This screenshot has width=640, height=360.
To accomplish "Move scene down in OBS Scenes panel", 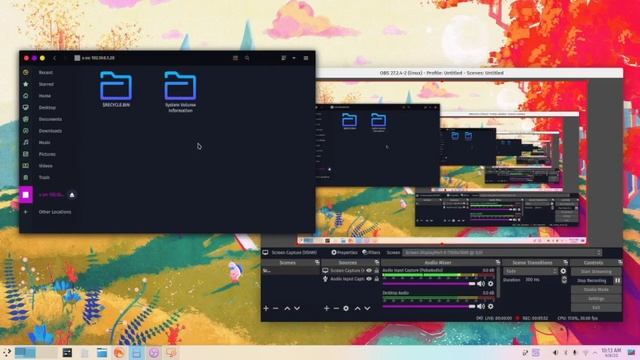I will pos(297,309).
